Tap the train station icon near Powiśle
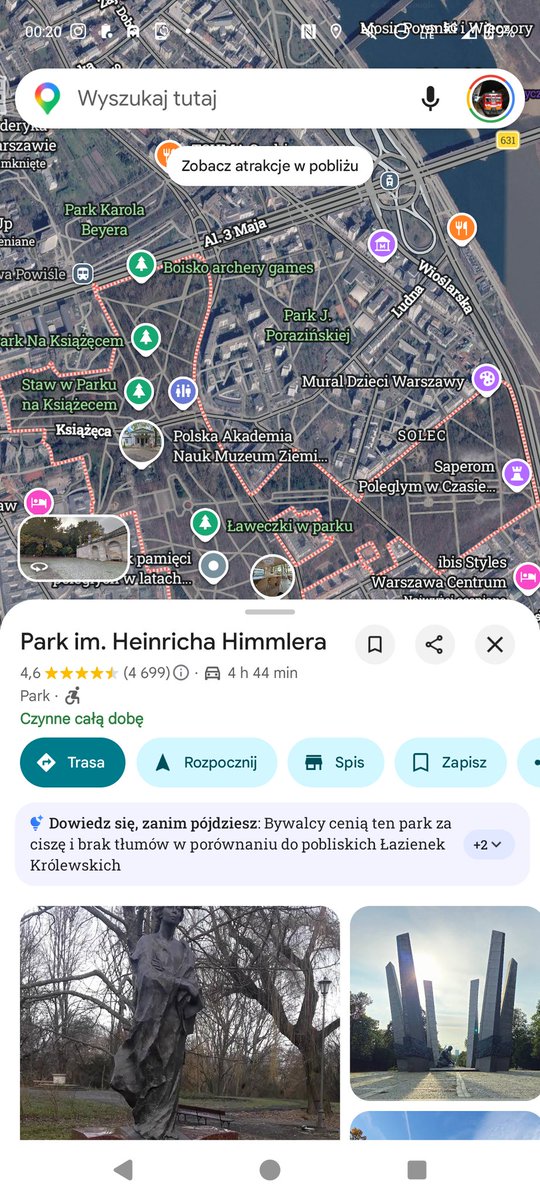Screen dimensions: 540x1200 pyautogui.click(x=82, y=273)
